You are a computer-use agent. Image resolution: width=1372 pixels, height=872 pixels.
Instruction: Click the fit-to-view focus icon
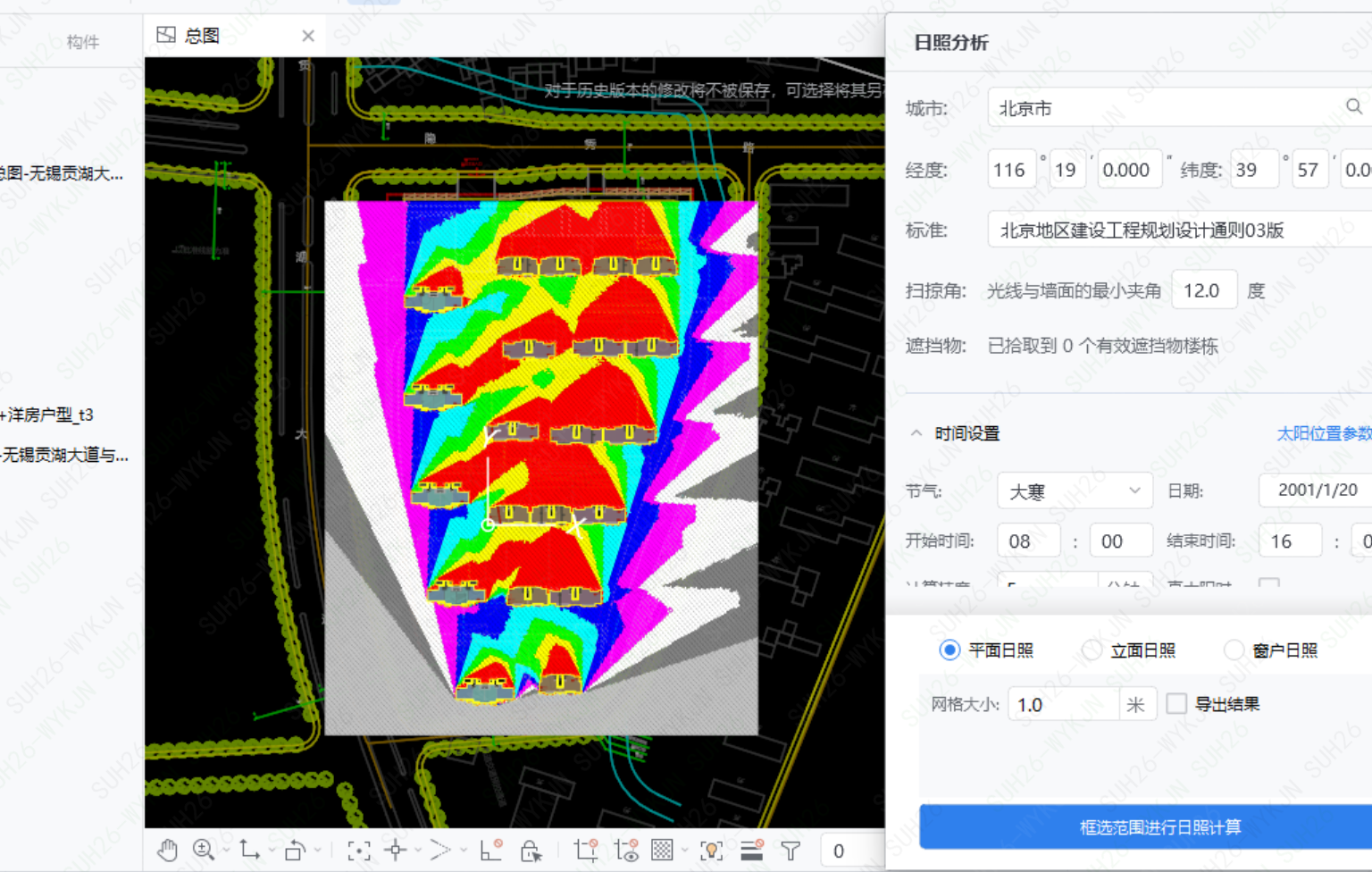click(x=359, y=851)
